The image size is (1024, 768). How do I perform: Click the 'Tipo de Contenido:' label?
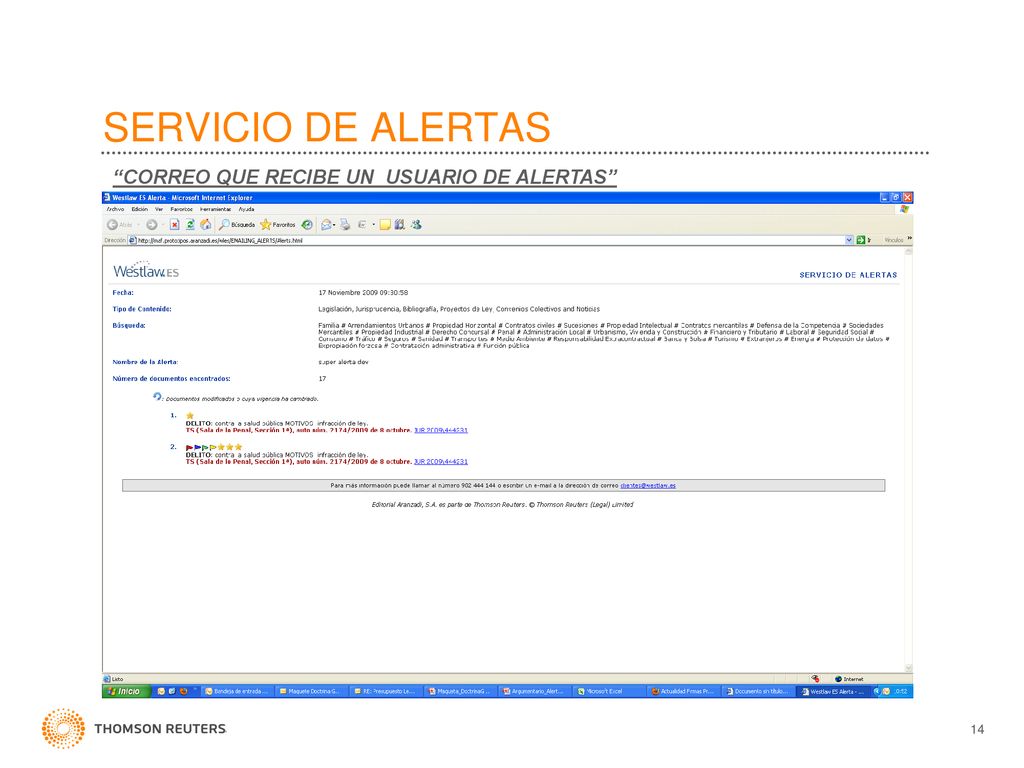pos(142,309)
